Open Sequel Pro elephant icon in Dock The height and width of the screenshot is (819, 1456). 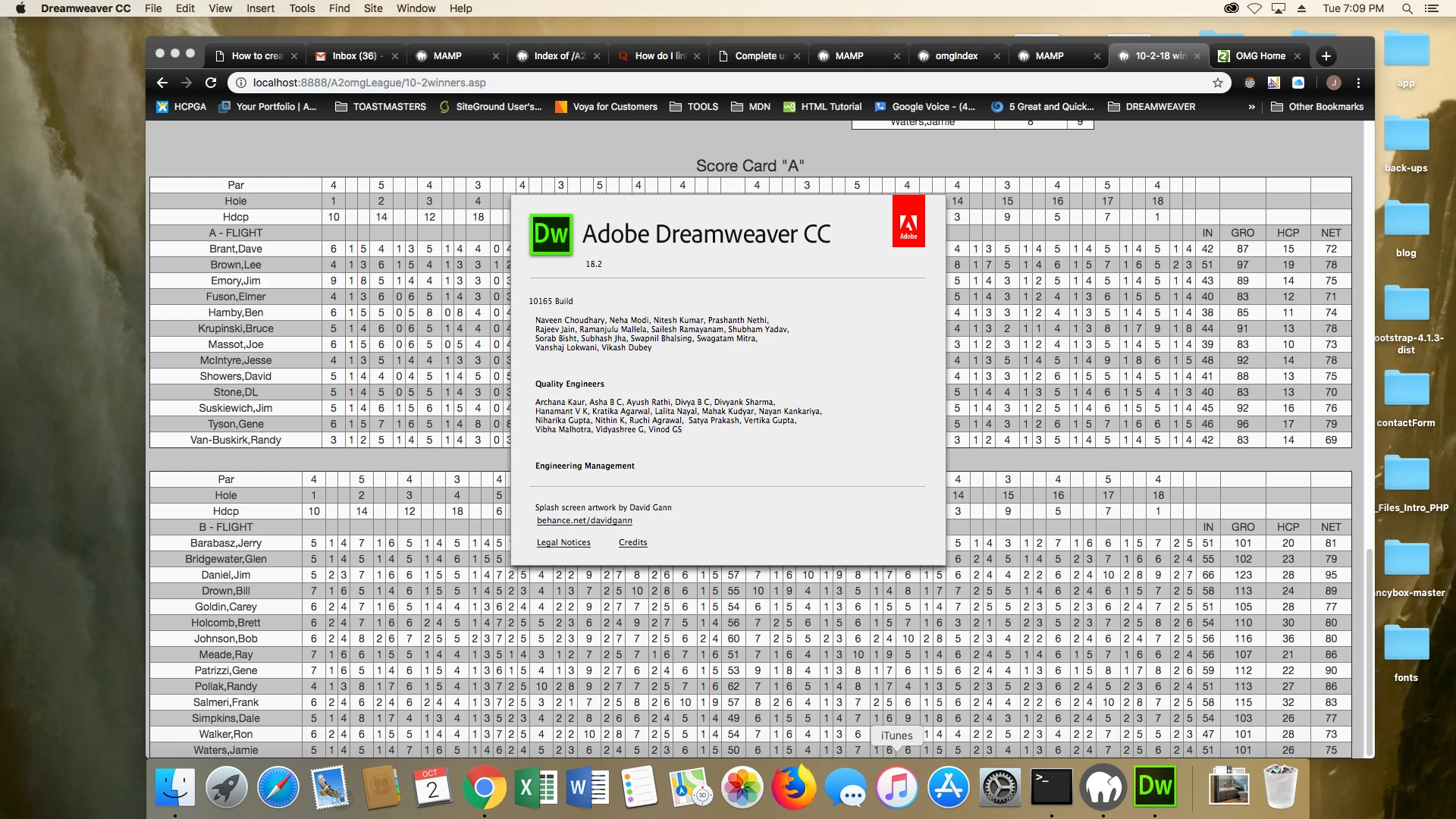1103,787
